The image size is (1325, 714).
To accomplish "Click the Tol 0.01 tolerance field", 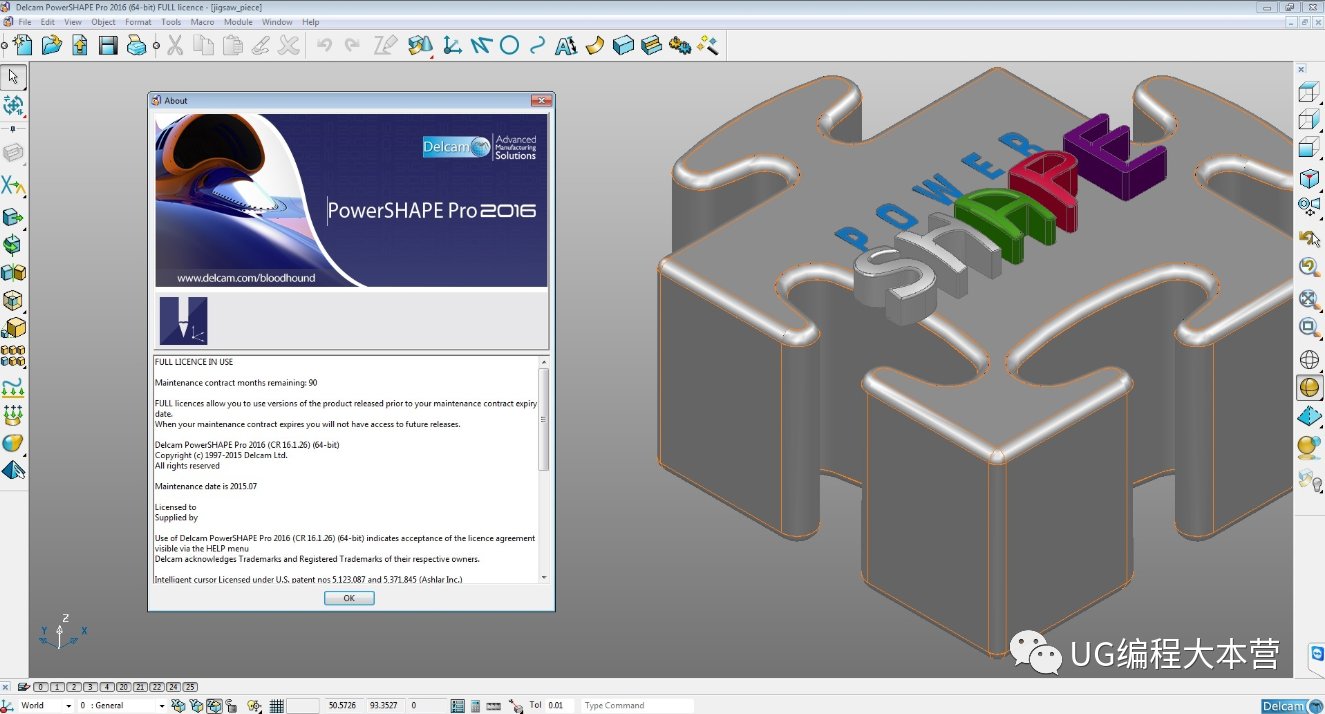I will click(x=560, y=706).
